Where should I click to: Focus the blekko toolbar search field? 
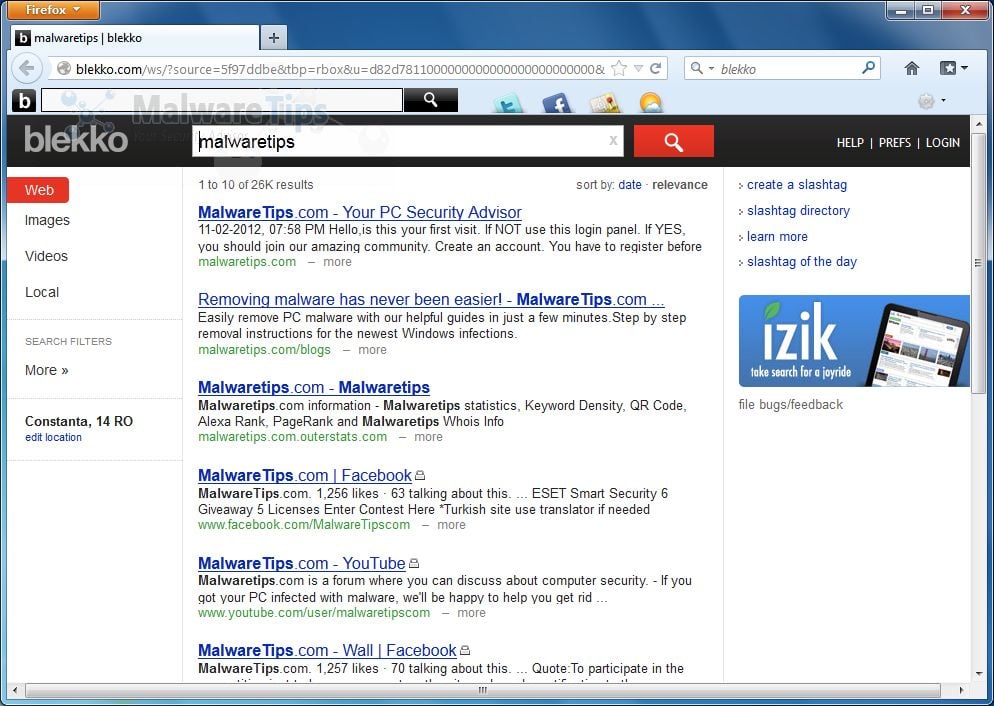point(222,100)
